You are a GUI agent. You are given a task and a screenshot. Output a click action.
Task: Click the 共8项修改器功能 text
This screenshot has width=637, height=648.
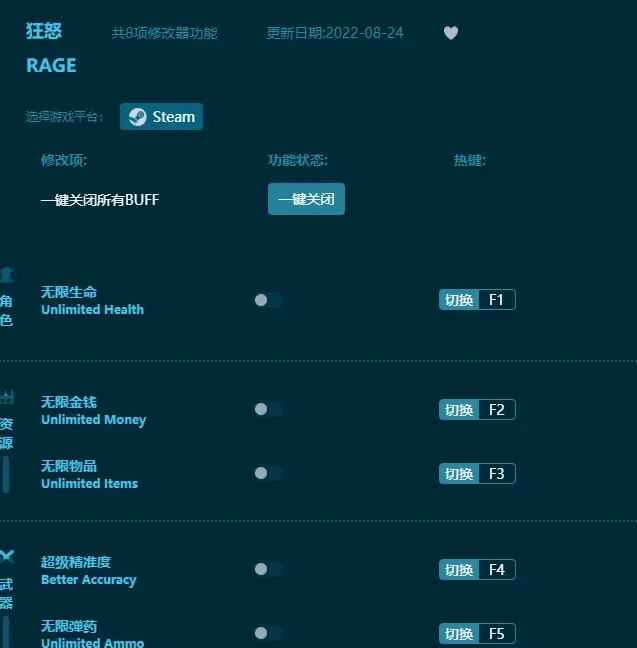165,33
